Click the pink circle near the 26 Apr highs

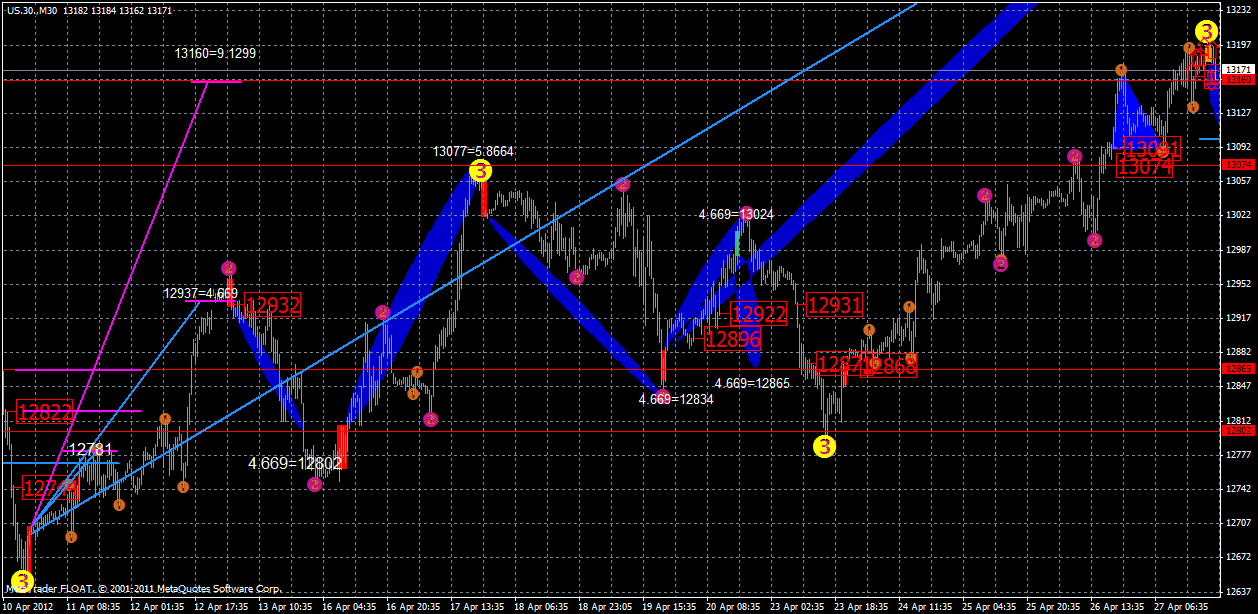coord(1075,154)
